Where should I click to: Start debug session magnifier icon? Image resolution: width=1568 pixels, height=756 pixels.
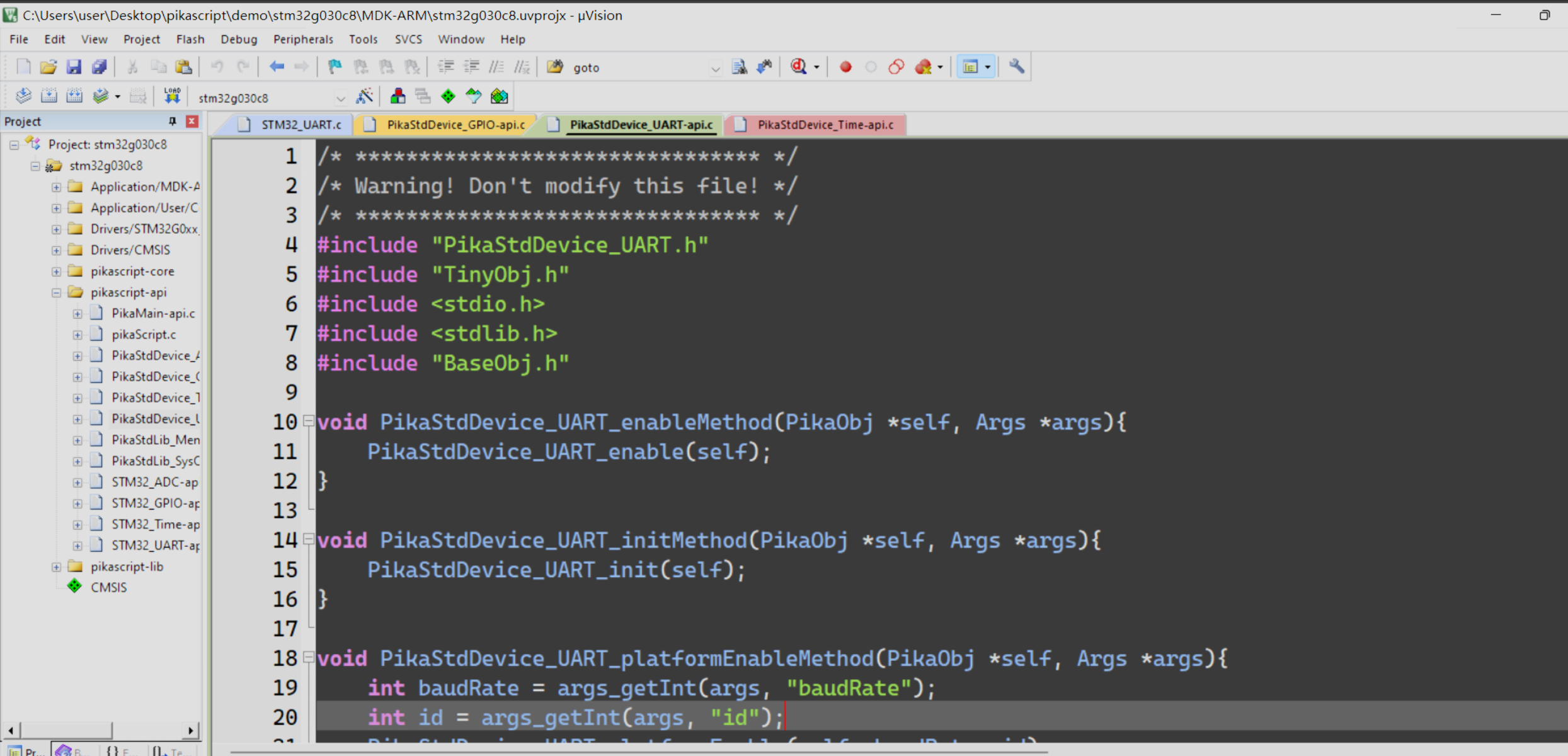[x=799, y=67]
